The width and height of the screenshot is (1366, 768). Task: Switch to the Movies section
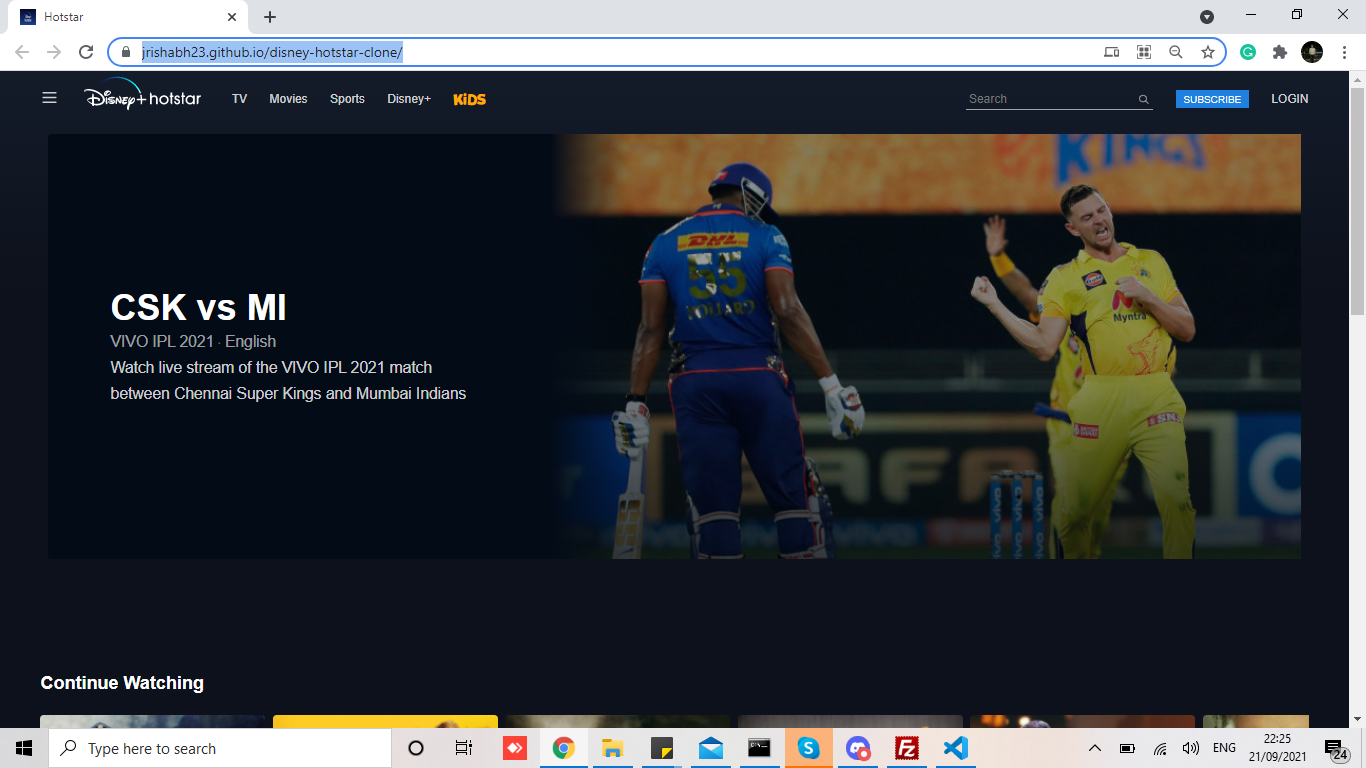coord(288,99)
